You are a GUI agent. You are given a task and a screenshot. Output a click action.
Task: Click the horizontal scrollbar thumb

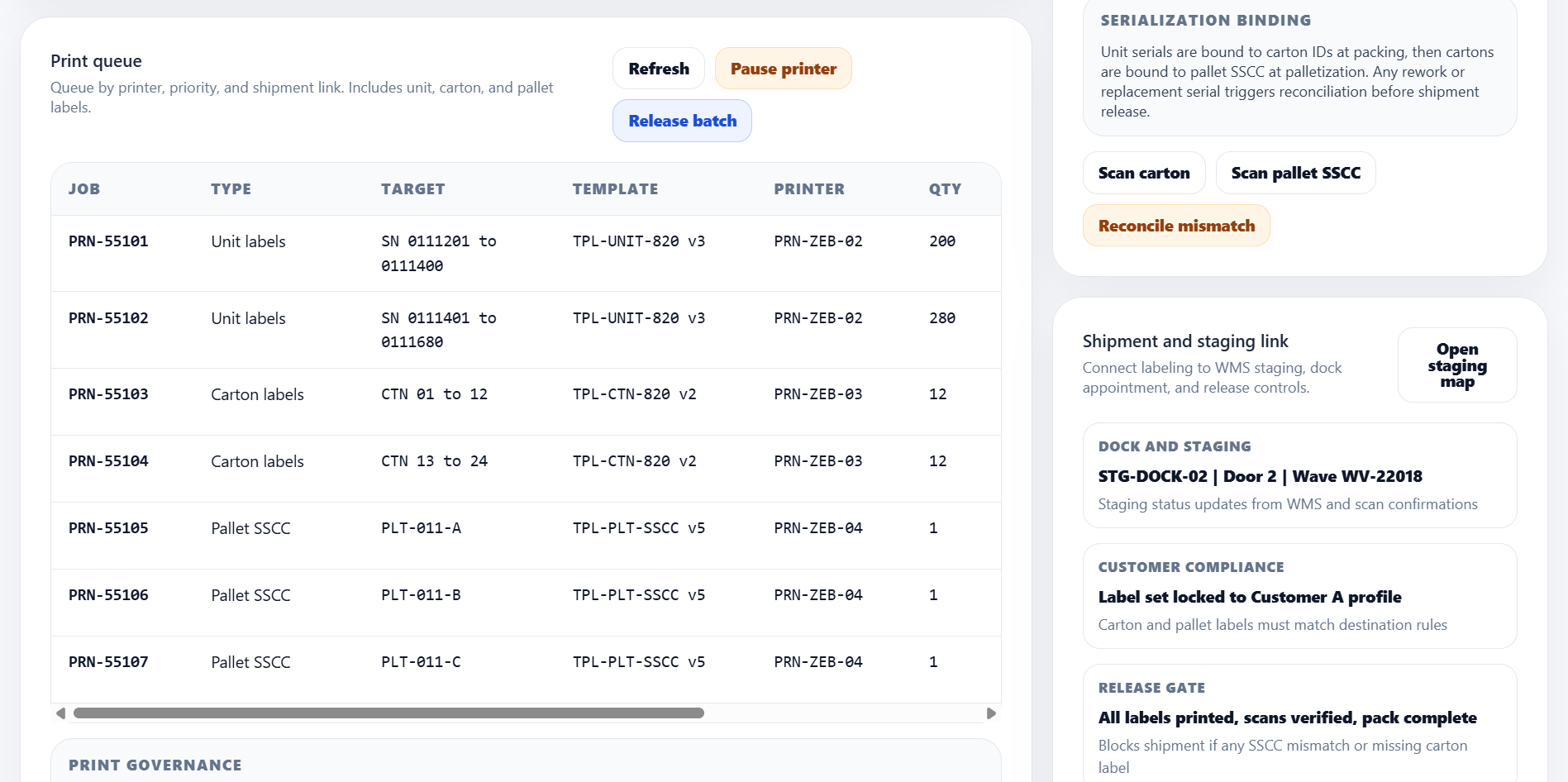tap(388, 713)
